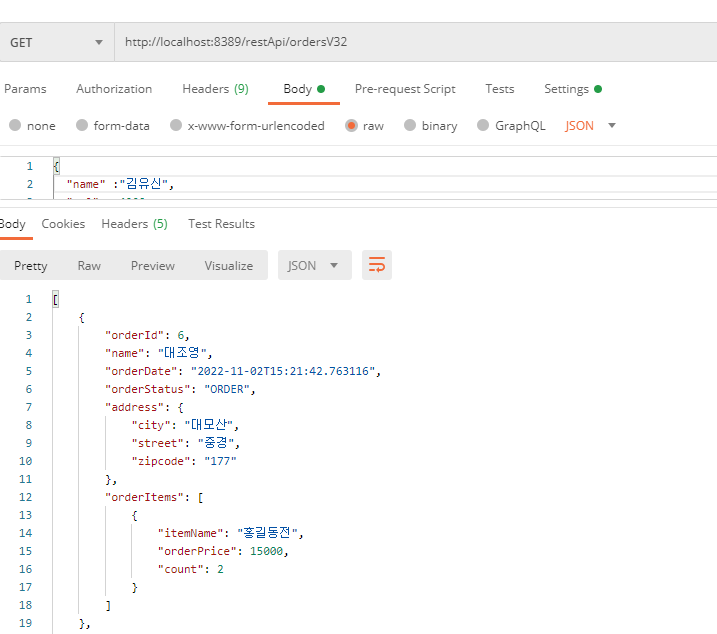Open Visualize response view
The height and width of the screenshot is (634, 717).
pyautogui.click(x=229, y=265)
